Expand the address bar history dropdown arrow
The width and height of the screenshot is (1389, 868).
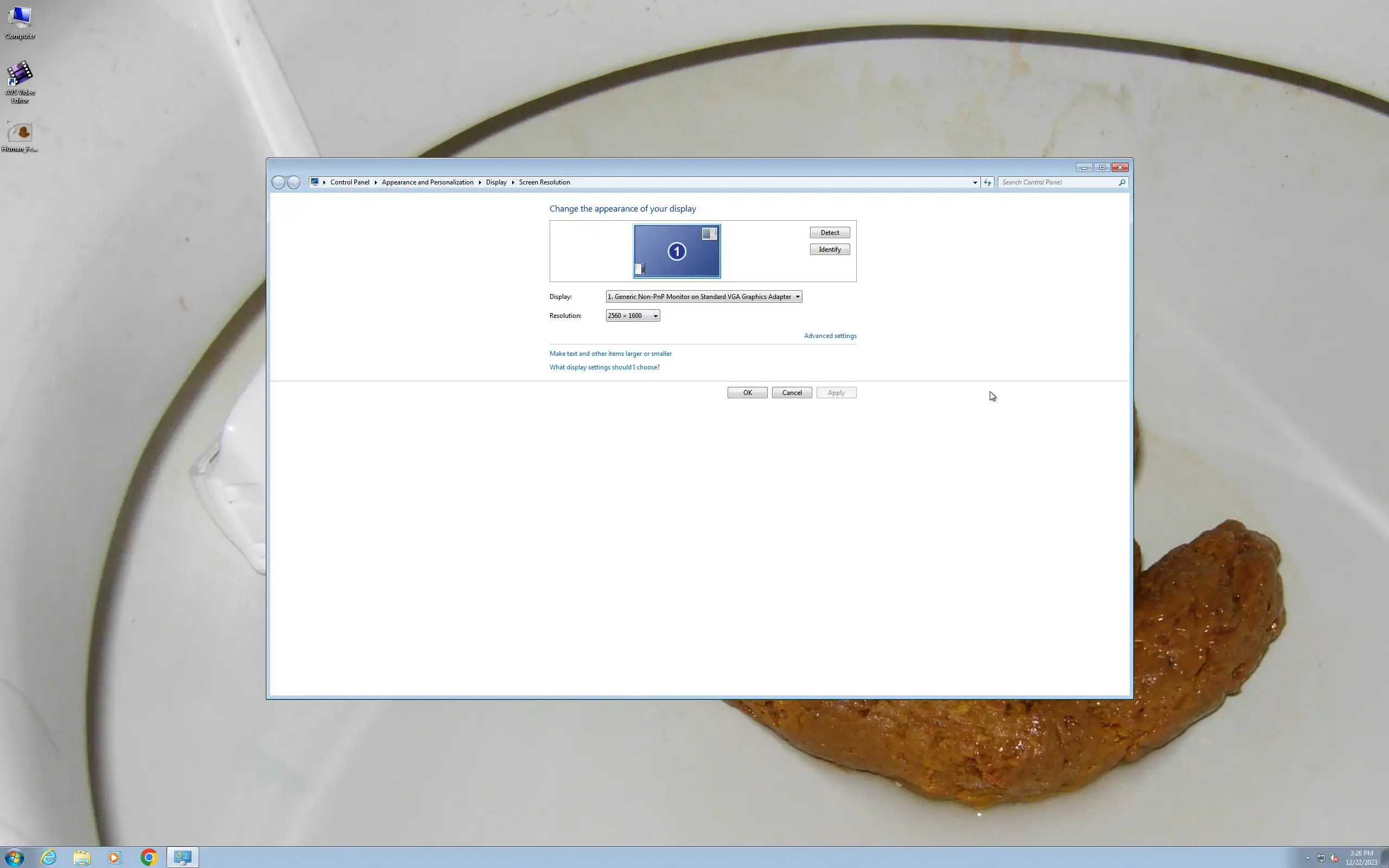tap(974, 183)
